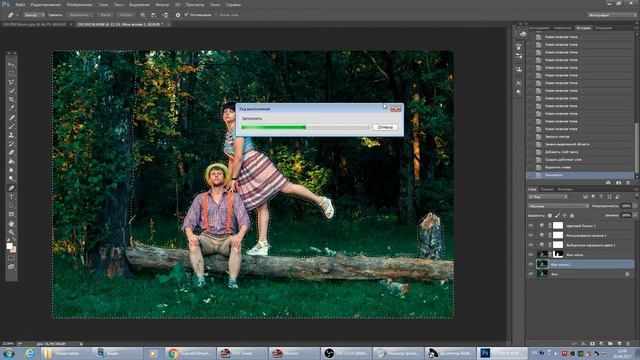Click the background color swatch
Viewport: 640px width, 360px height.
click(x=13, y=249)
